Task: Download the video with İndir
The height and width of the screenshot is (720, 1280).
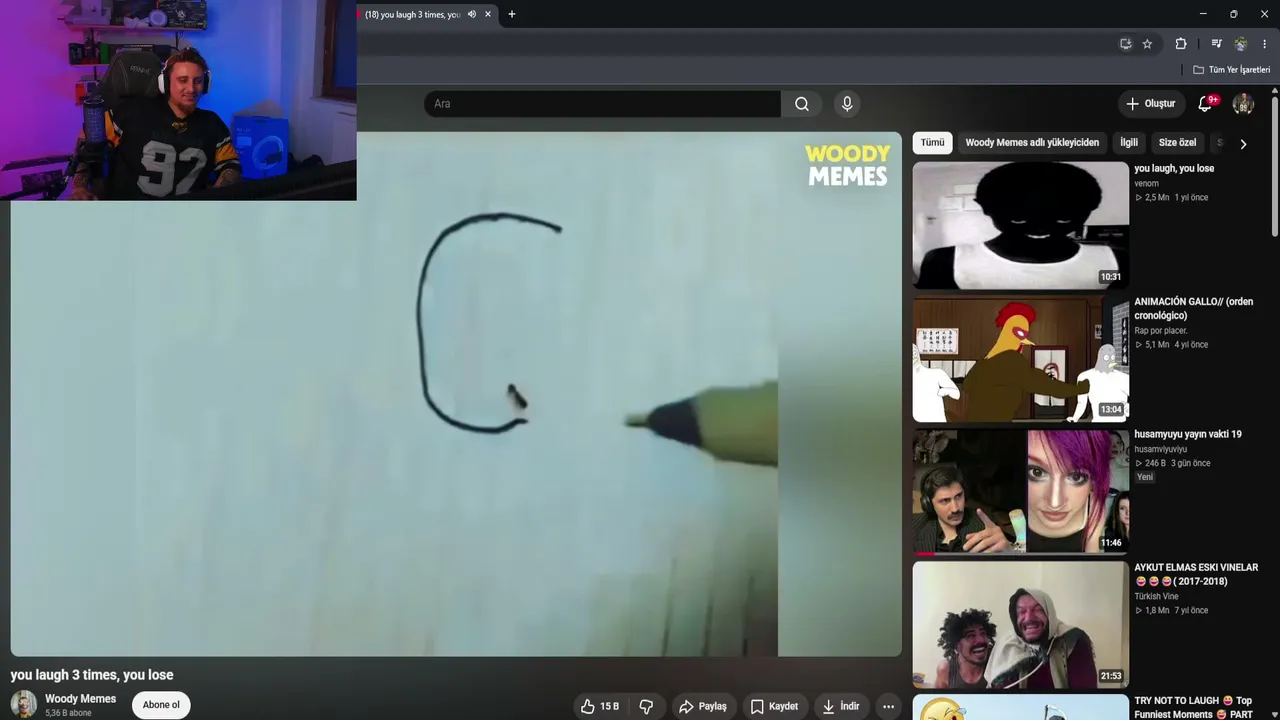Action: [840, 706]
